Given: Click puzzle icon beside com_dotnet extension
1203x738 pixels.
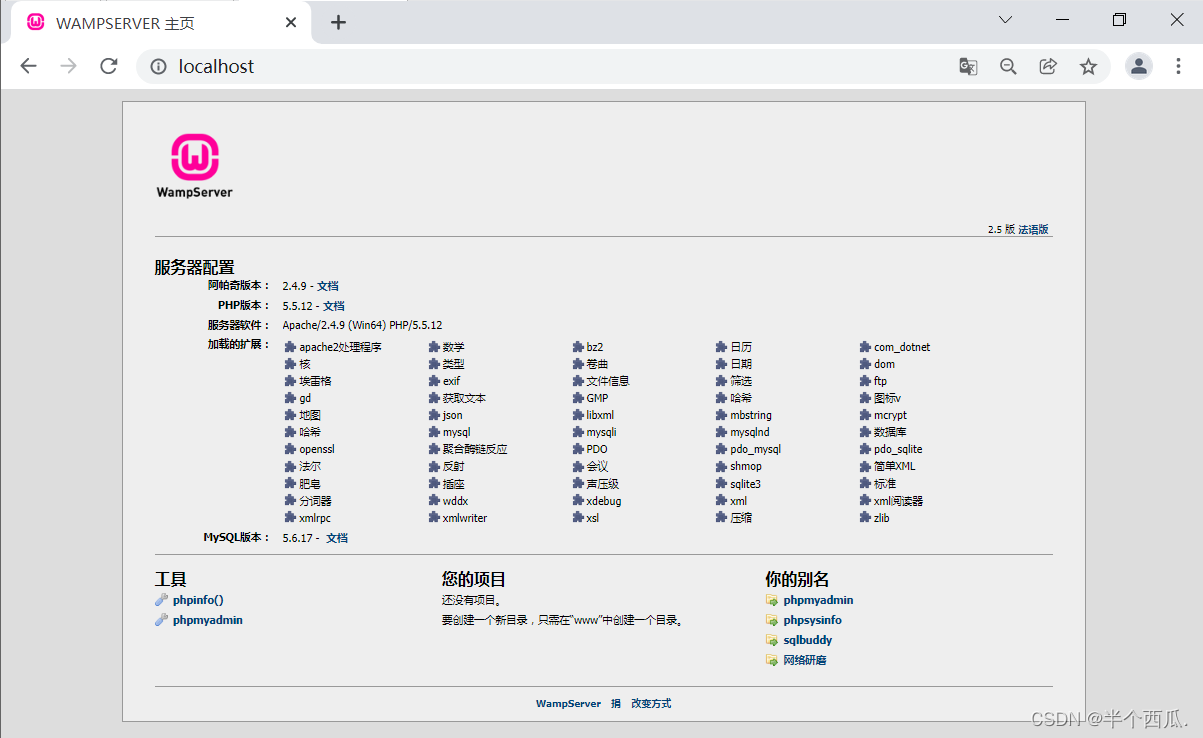Looking at the screenshot, I should click(x=865, y=347).
